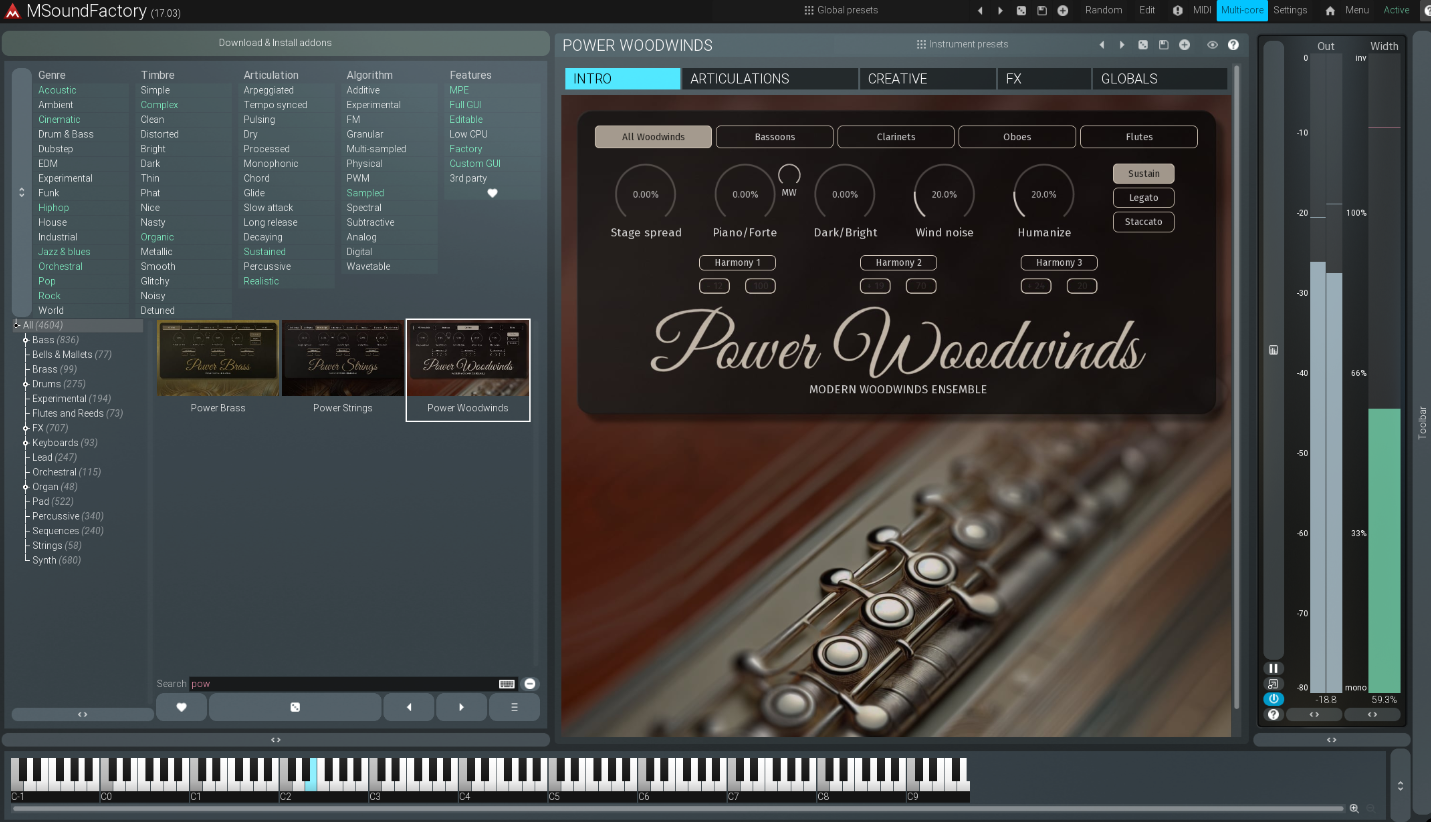Click the favorites heart button below search
The height and width of the screenshot is (822, 1431).
click(x=181, y=707)
